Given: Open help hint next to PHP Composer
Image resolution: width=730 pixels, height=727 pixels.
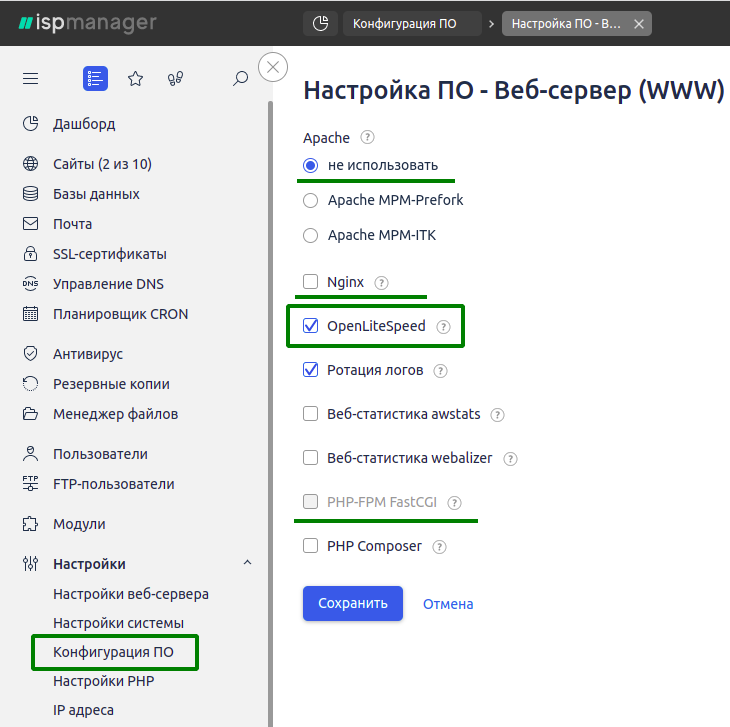Looking at the screenshot, I should pyautogui.click(x=439, y=547).
